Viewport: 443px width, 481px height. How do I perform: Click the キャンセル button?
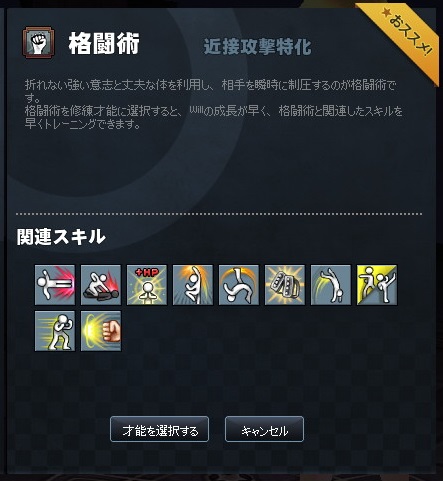coord(264,429)
